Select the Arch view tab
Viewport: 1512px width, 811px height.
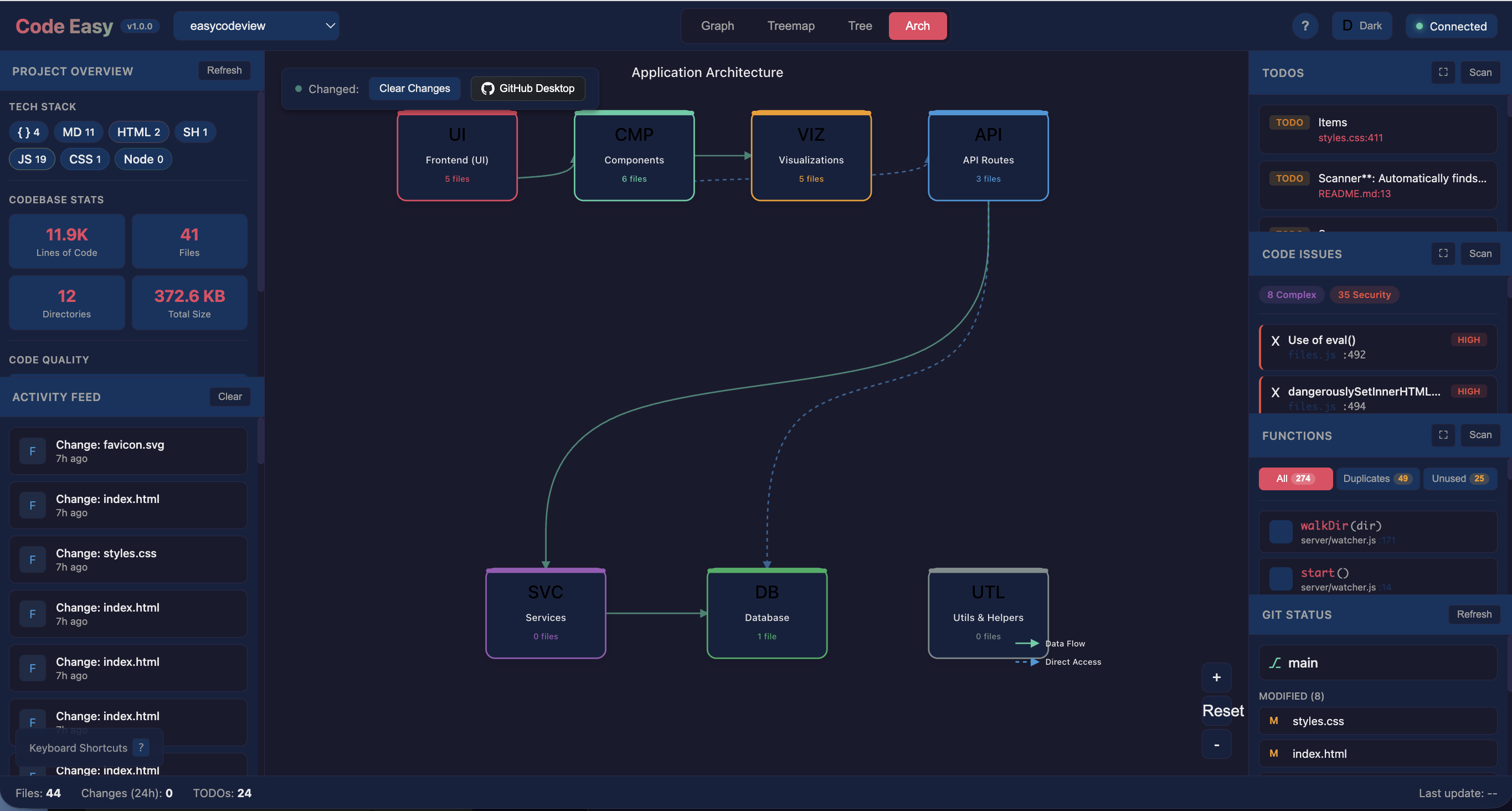pyautogui.click(x=917, y=26)
